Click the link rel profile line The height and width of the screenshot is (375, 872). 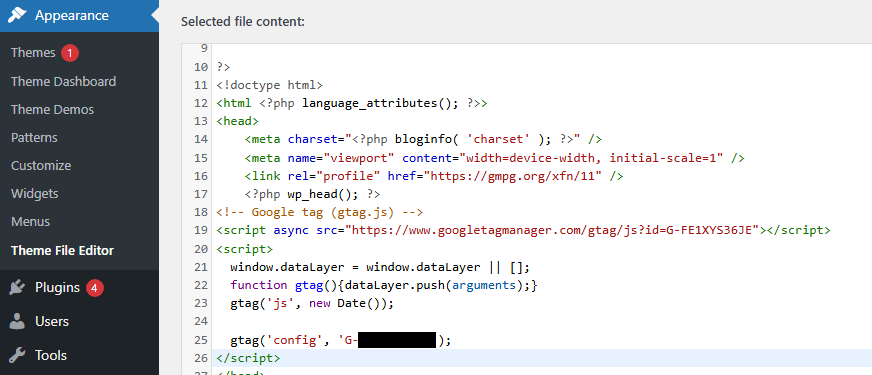434,176
